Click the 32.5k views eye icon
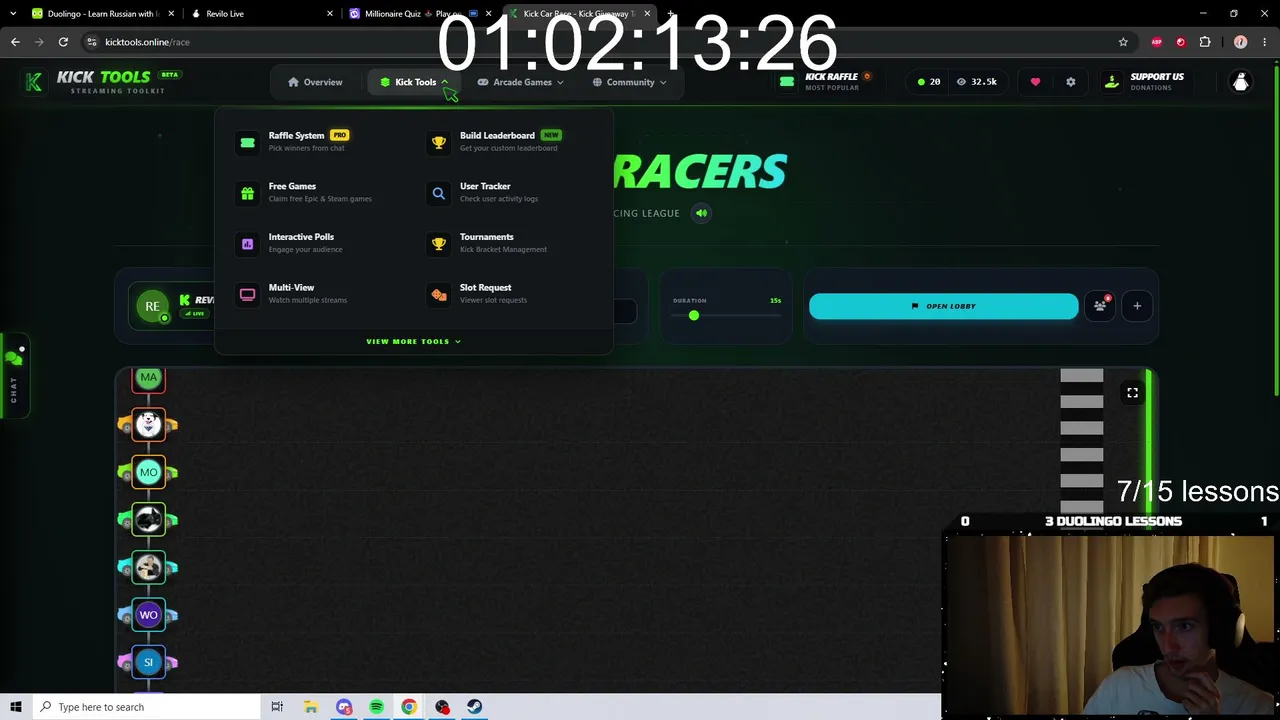Viewport: 1280px width, 720px height. point(961,82)
